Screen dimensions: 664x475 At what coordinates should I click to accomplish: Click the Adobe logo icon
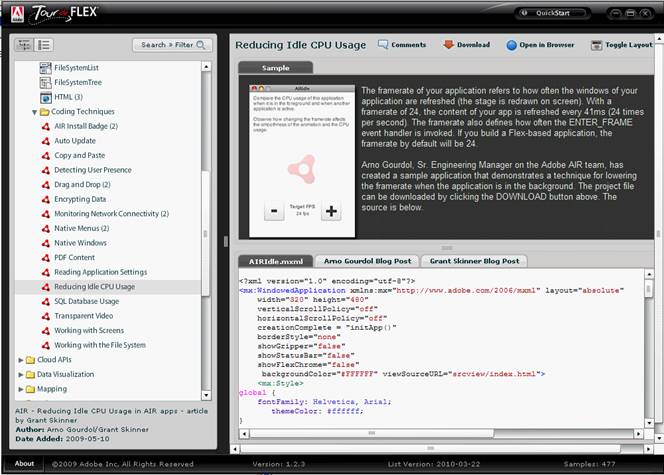[15, 12]
